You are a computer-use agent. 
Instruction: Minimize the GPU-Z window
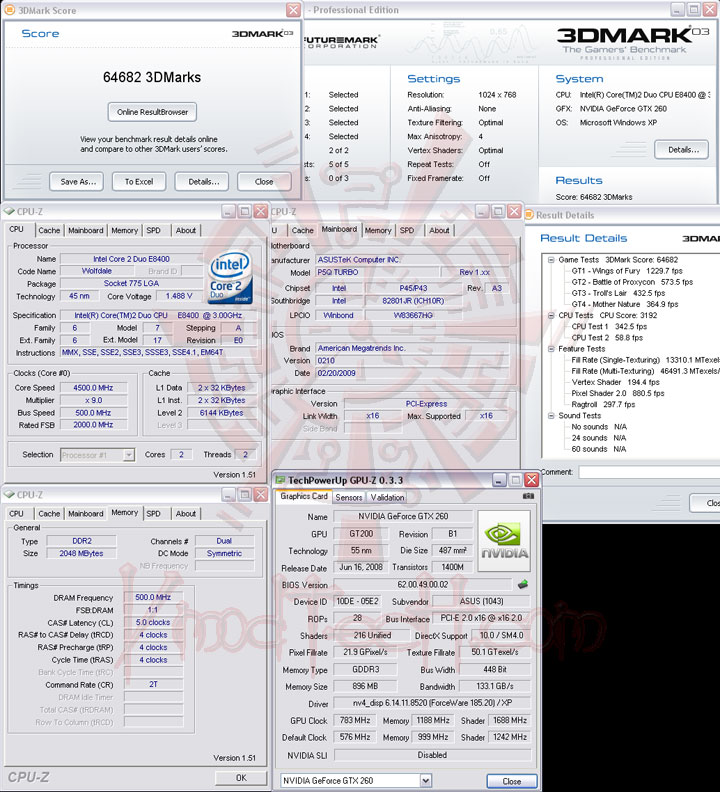click(499, 480)
